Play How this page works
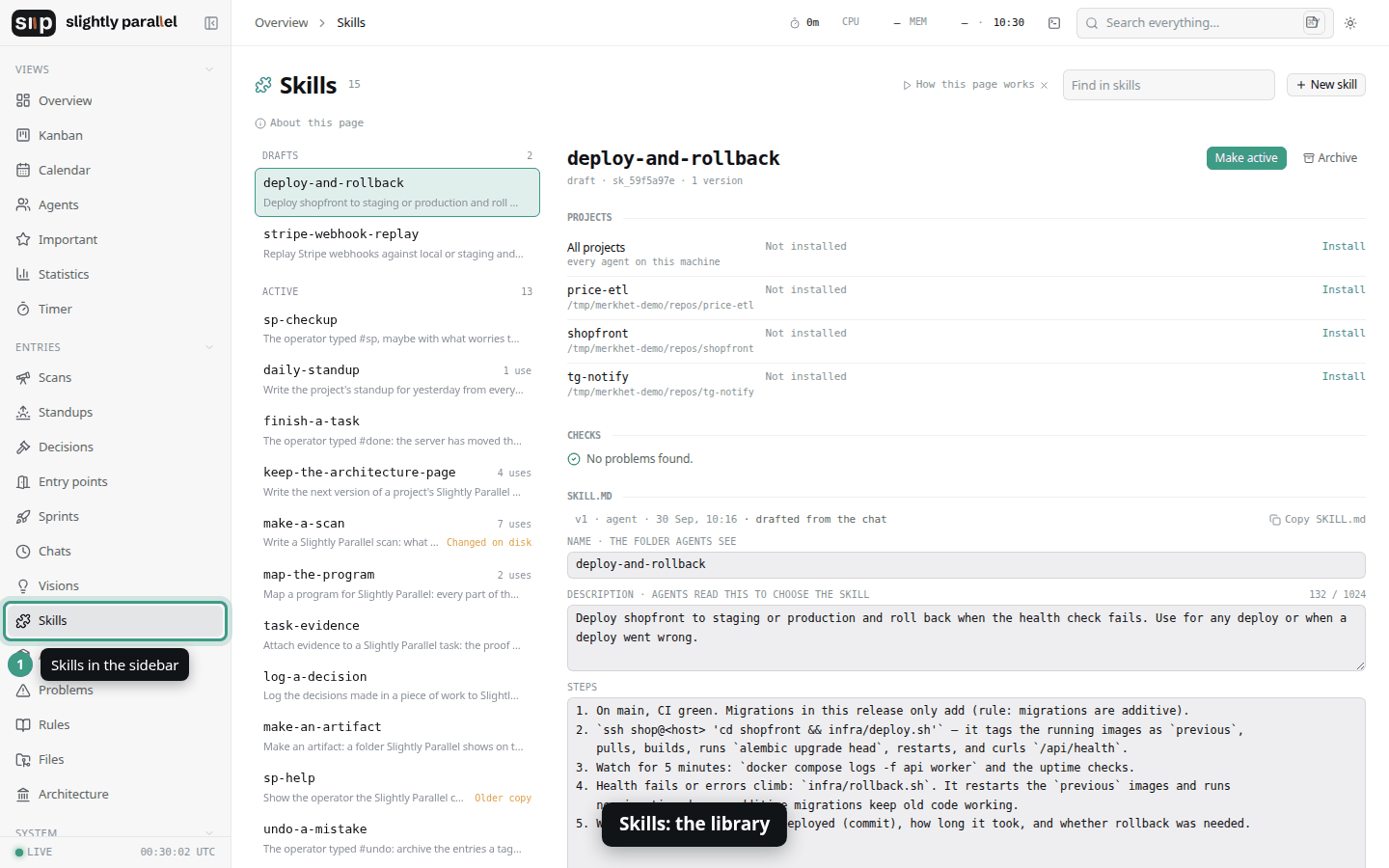 tap(968, 85)
